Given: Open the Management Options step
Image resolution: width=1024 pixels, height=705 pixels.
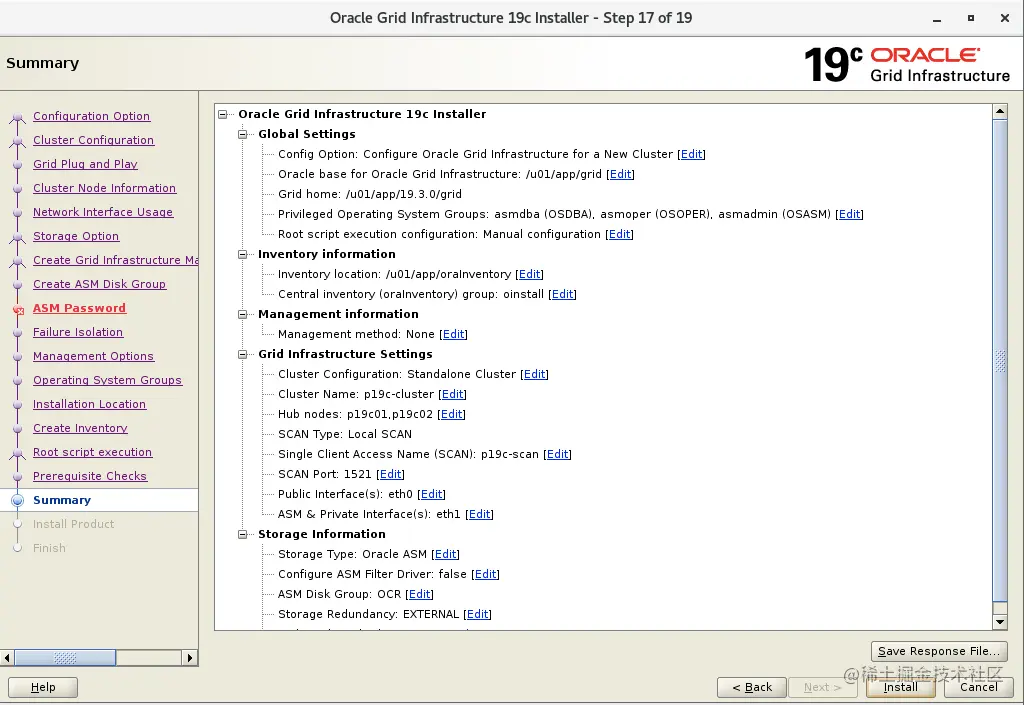Looking at the screenshot, I should [93, 356].
